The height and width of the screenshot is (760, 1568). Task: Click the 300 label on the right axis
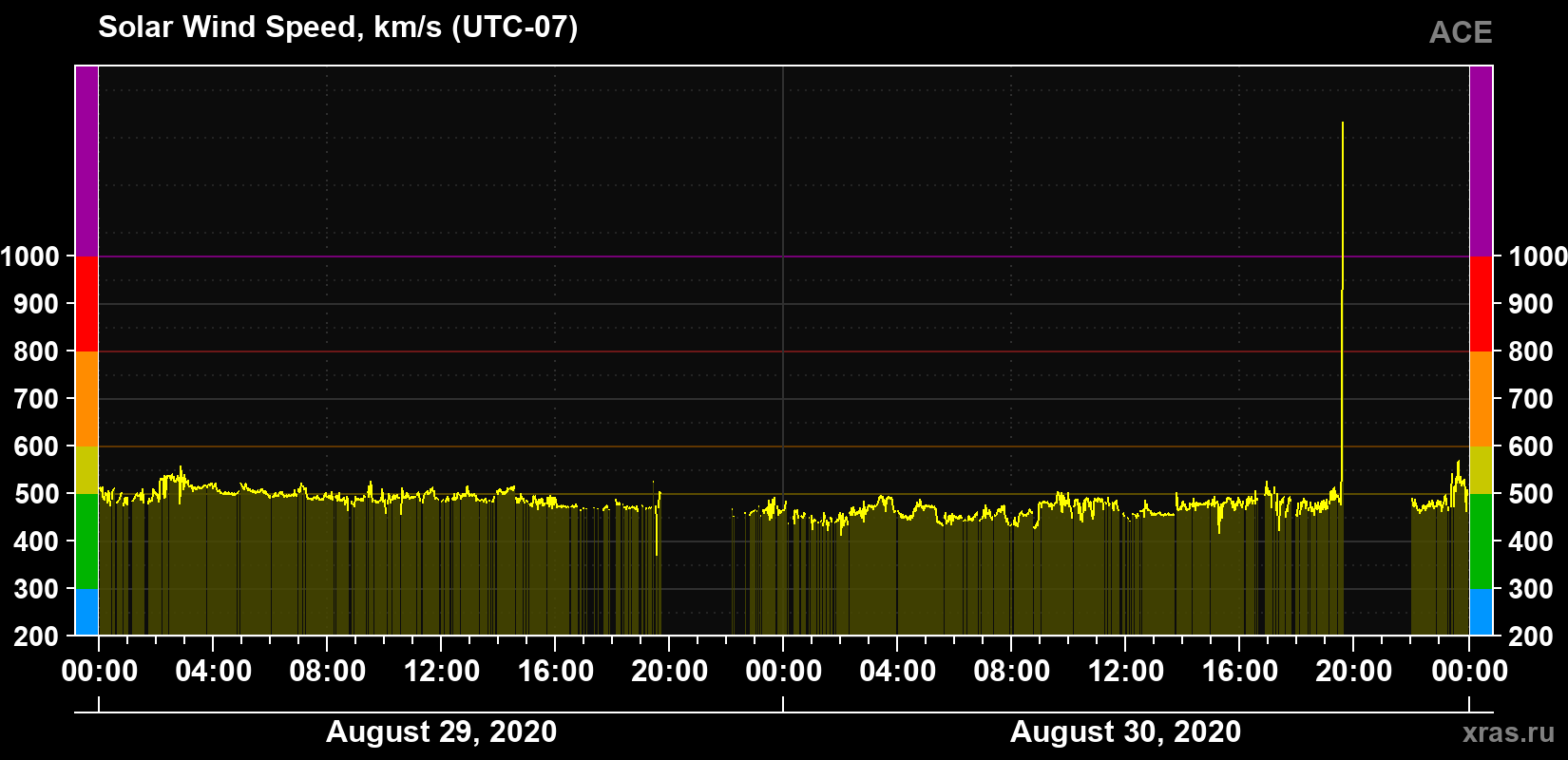[1532, 589]
